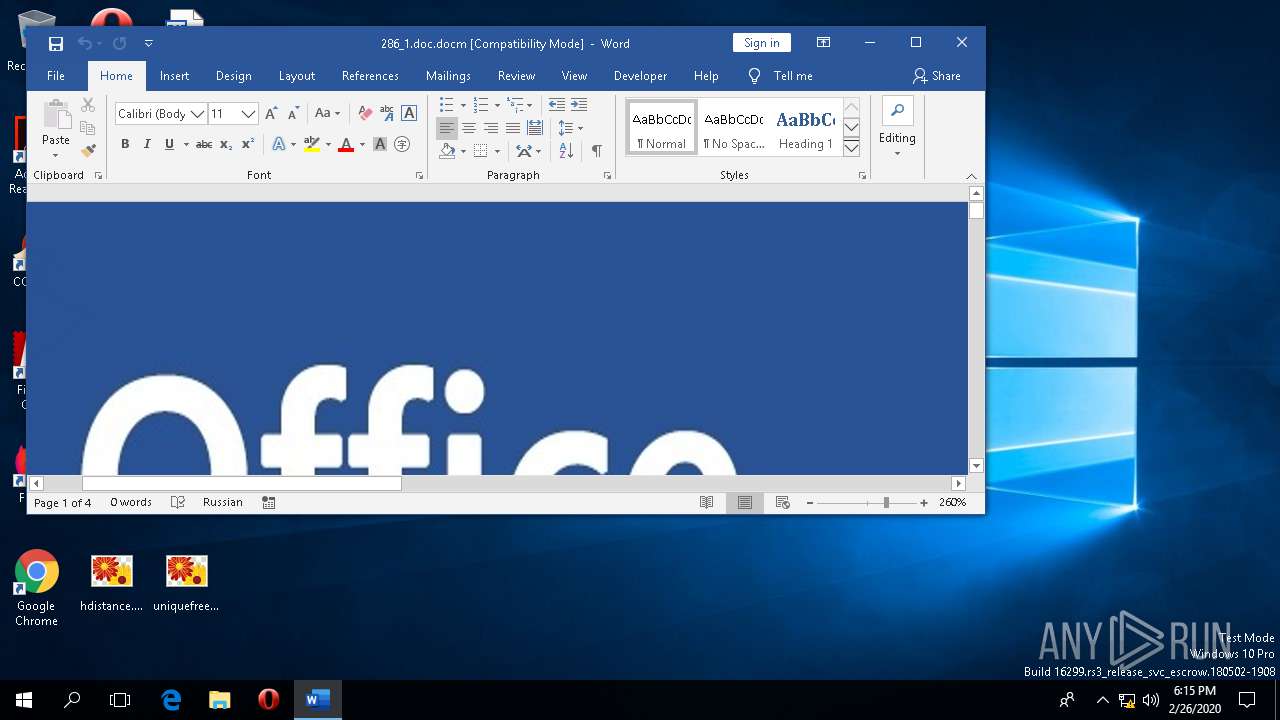Open Line and Paragraph Spacing options
This screenshot has width=1280, height=720.
tap(570, 128)
